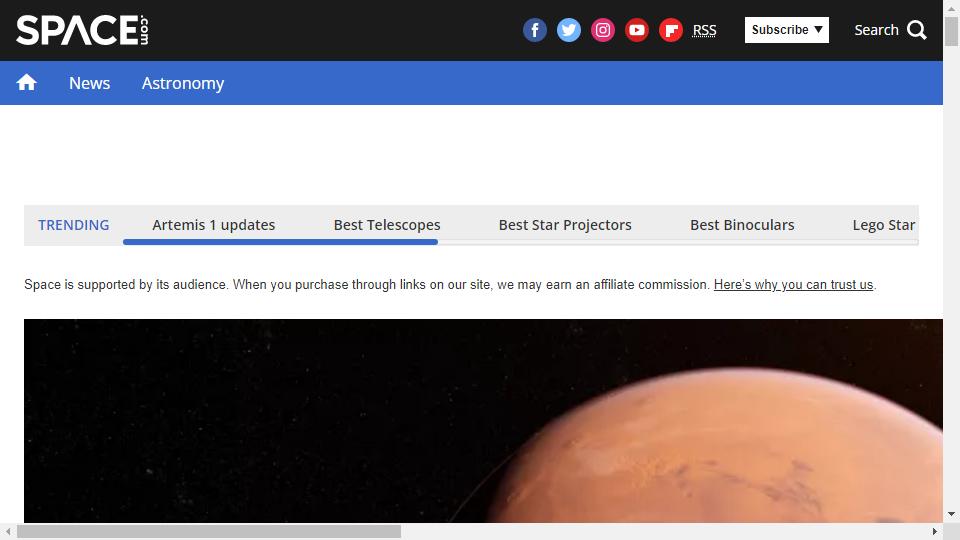
Task: Open the RSS feed link
Action: [704, 30]
